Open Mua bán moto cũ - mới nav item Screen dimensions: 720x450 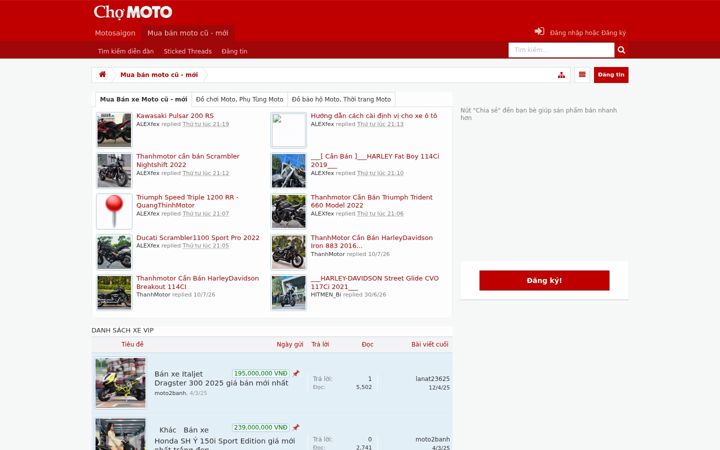click(x=187, y=33)
